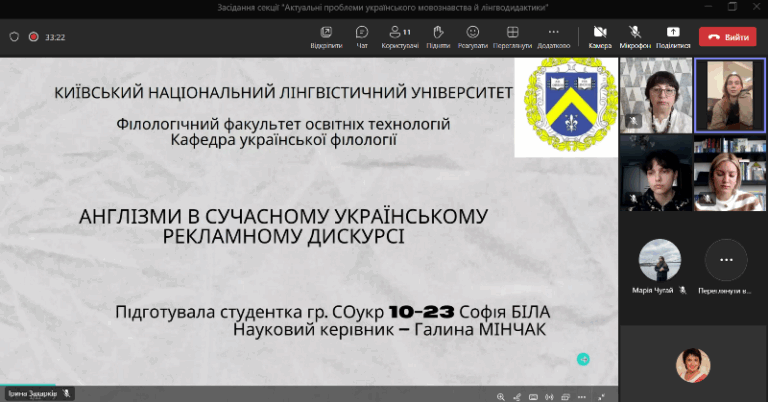Click the sound waves icon in the presentation toolbar
The width and height of the screenshot is (768, 402).
[x=550, y=397]
